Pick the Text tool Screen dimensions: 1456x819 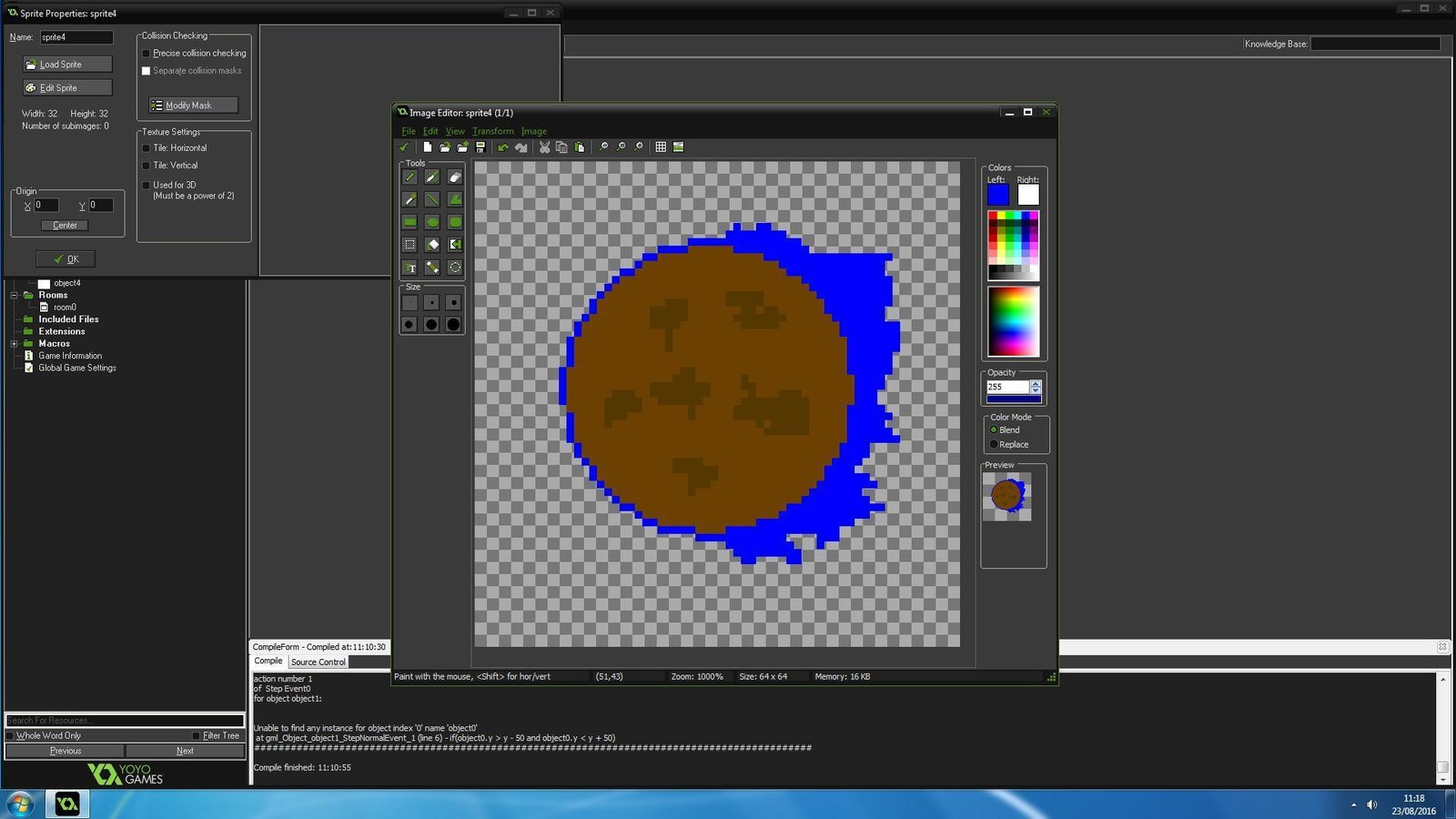point(410,268)
